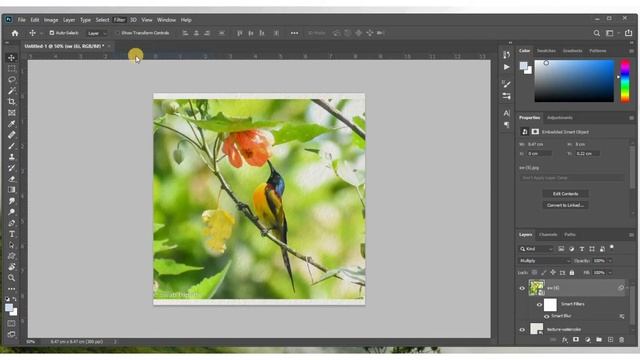640x360 pixels.
Task: Enable Show Transform Controls checkbox
Action: [118, 33]
